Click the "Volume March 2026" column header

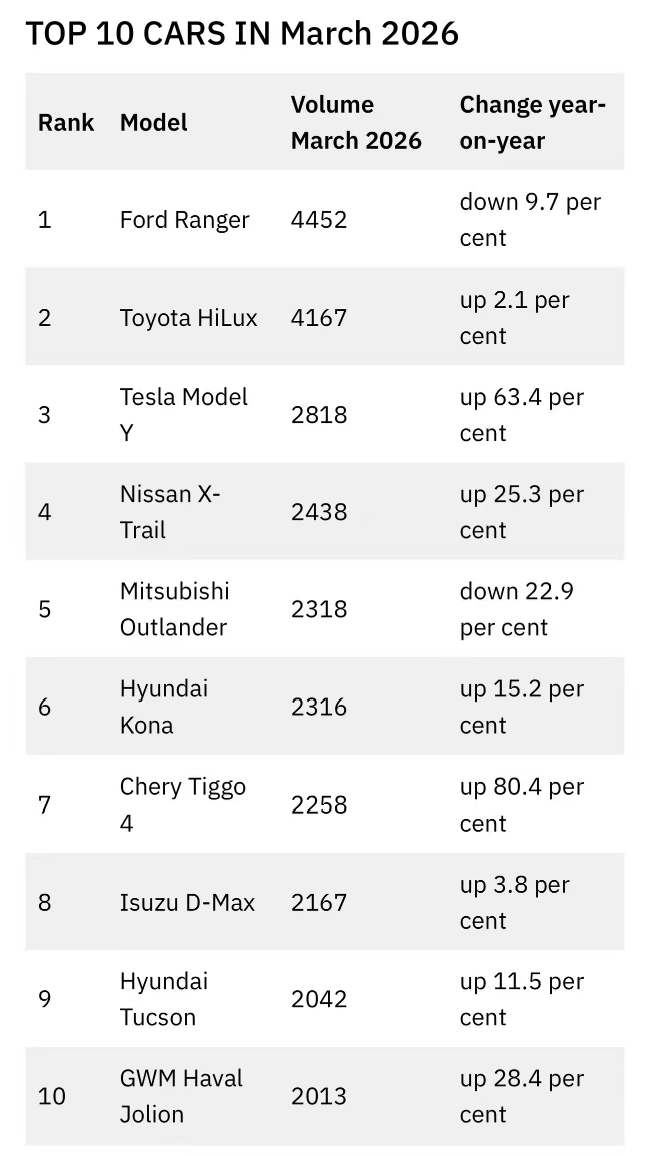pyautogui.click(x=356, y=123)
